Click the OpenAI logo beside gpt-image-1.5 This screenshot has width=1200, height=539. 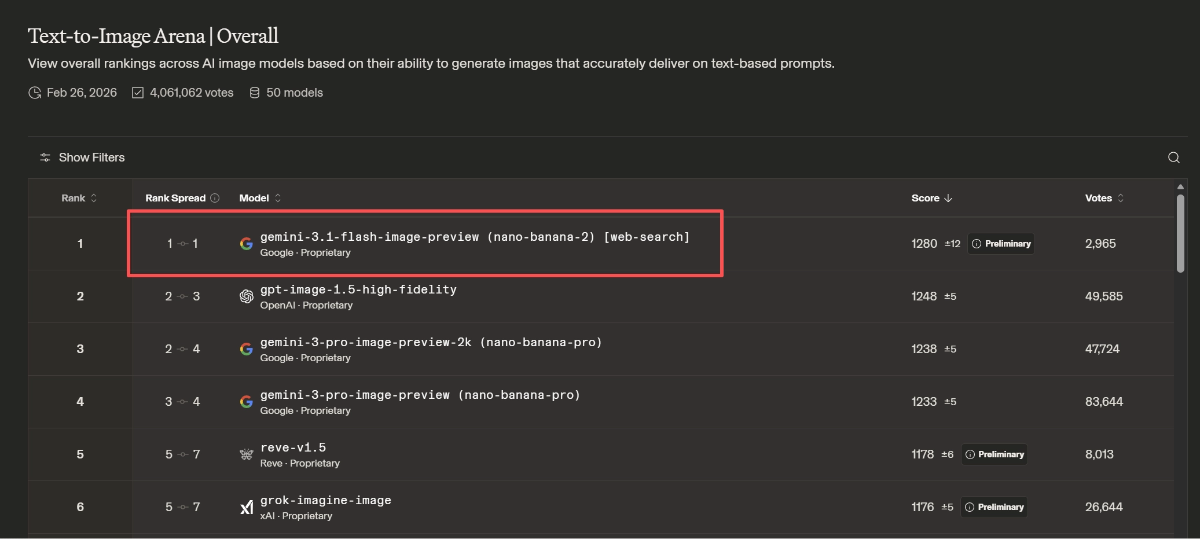click(246, 296)
